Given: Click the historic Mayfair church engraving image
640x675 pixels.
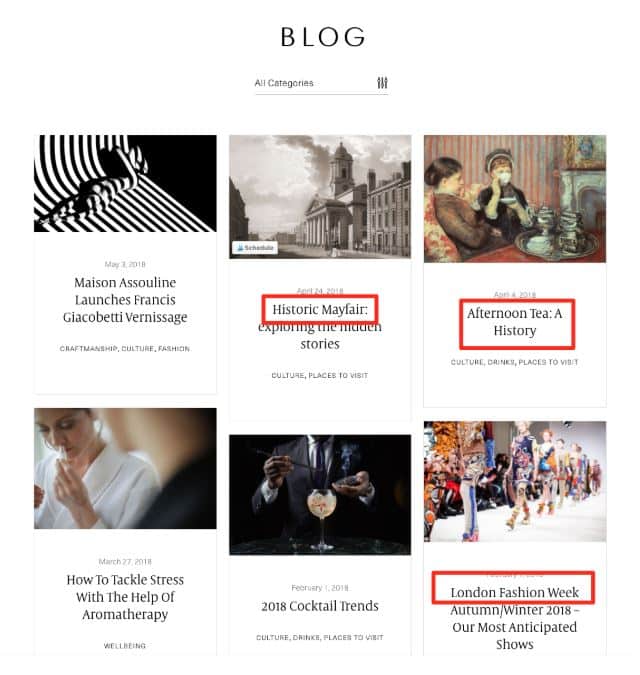Looking at the screenshot, I should (x=320, y=197).
